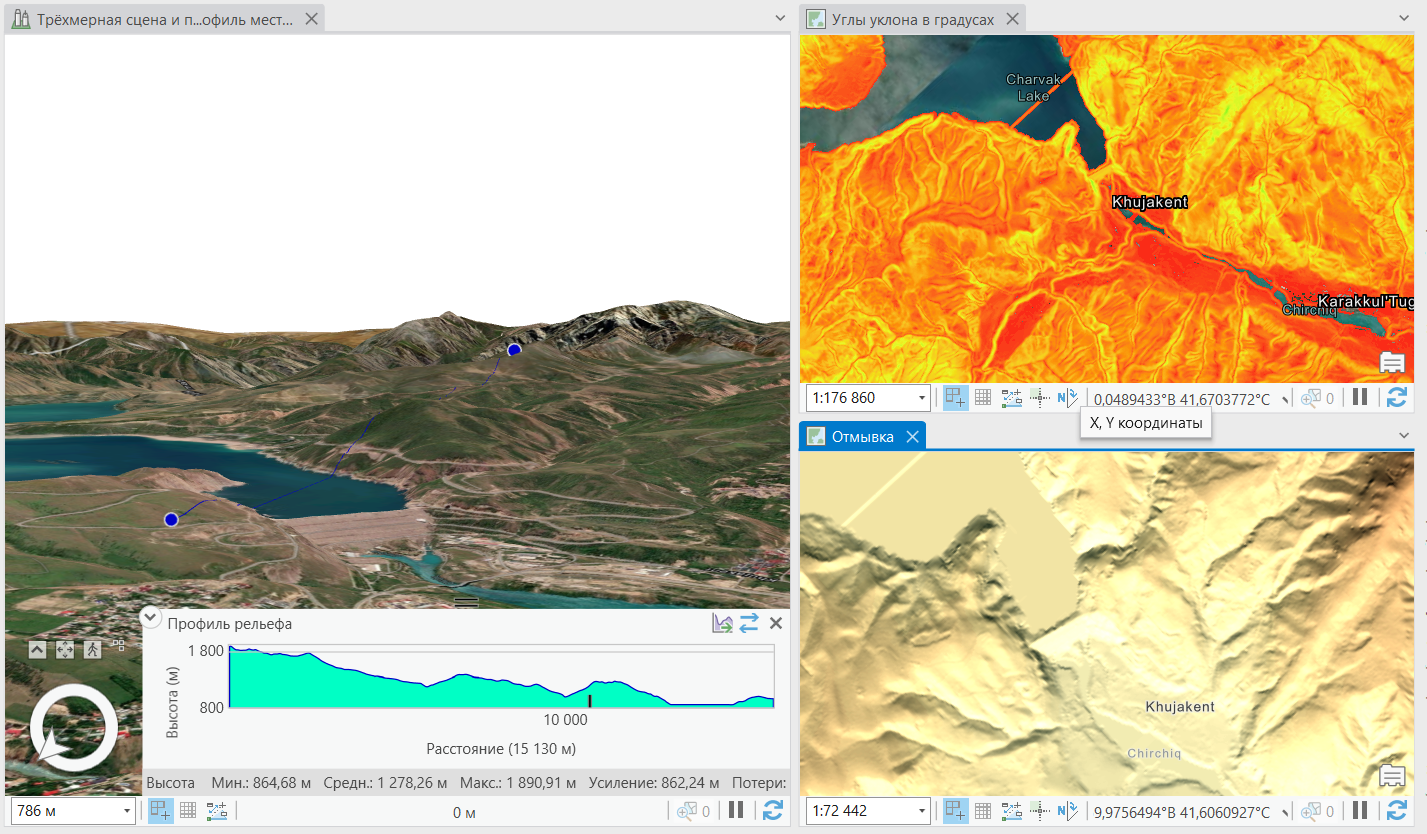Export the elevation profile chart

click(x=722, y=624)
